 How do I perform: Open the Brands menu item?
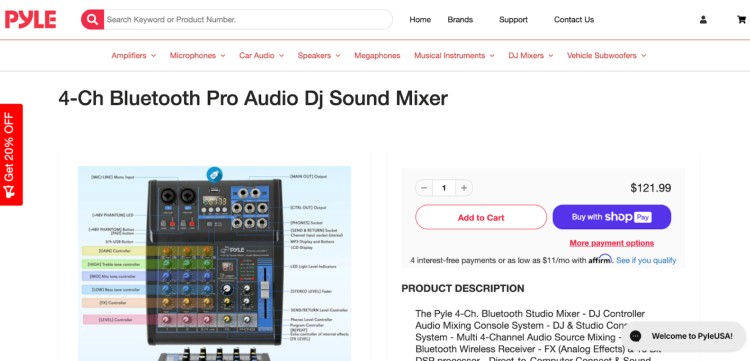tap(460, 20)
